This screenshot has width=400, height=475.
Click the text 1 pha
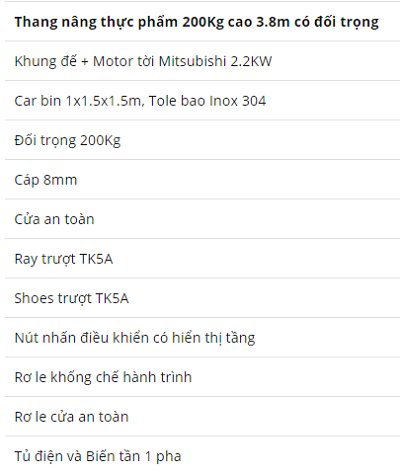[163, 456]
